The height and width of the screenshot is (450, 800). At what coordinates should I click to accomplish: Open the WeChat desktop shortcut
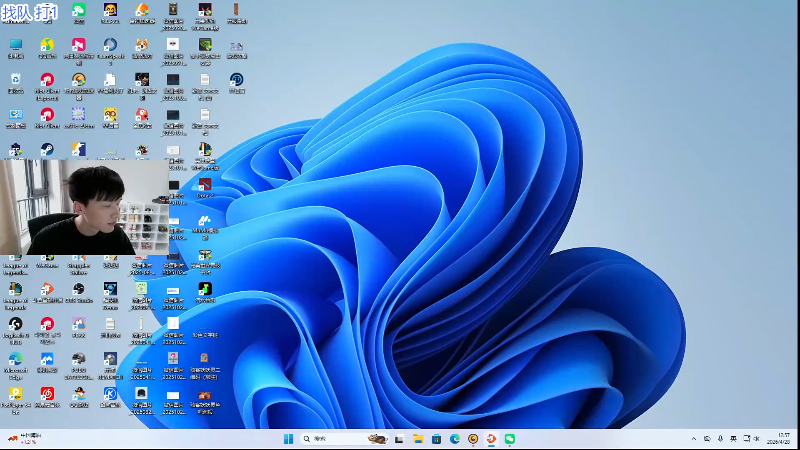point(78,11)
